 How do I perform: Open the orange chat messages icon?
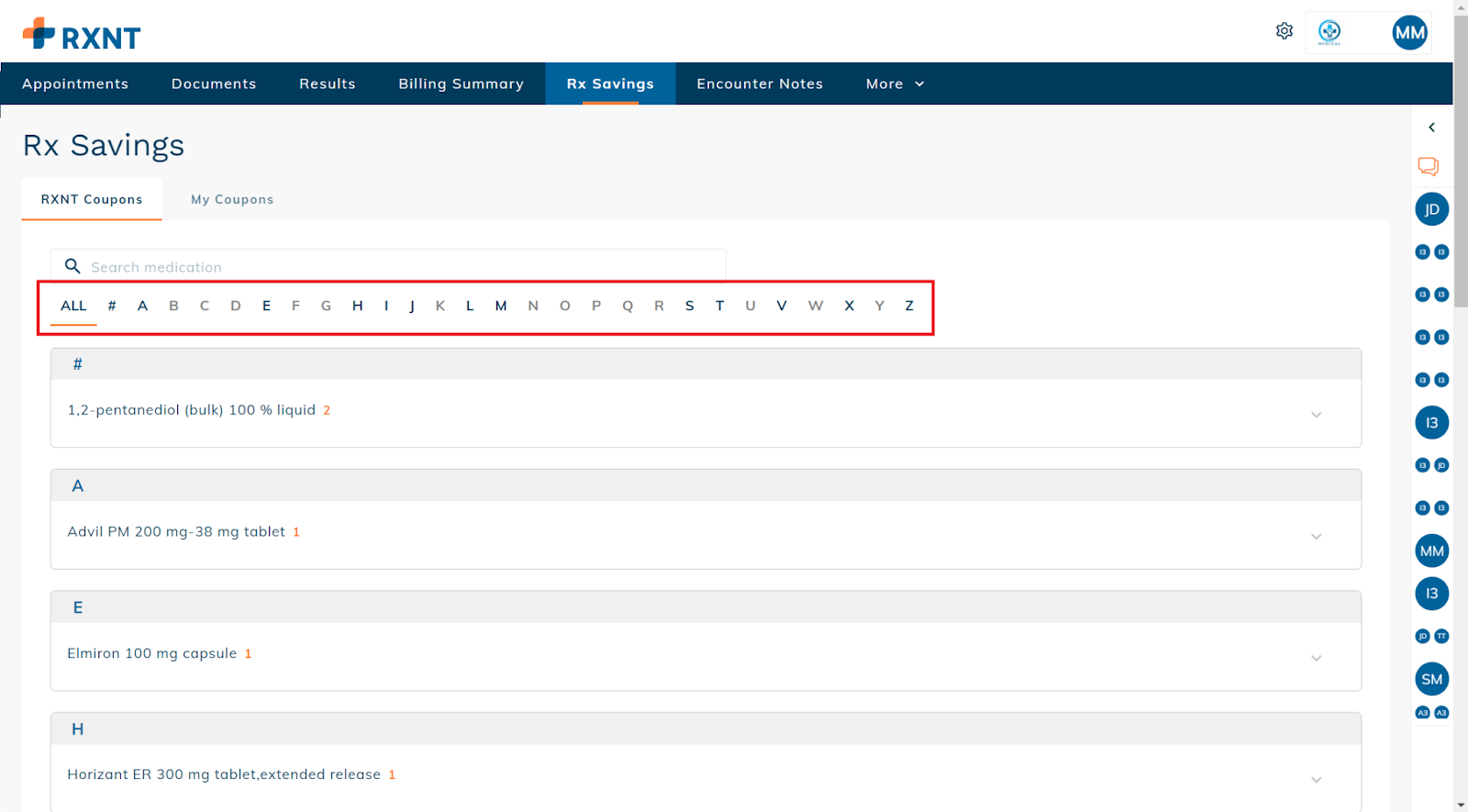tap(1429, 166)
